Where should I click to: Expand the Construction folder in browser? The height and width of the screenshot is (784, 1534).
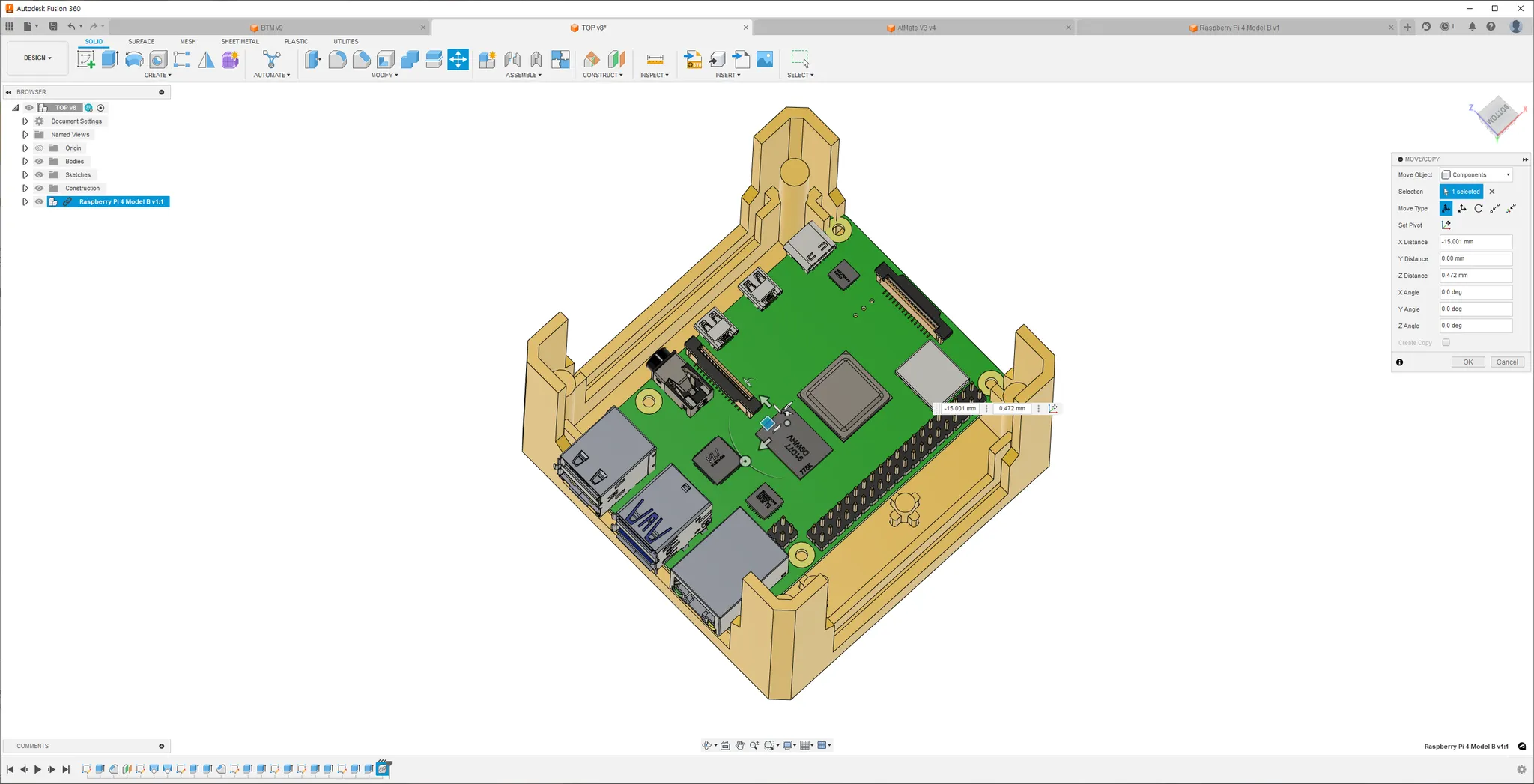(x=25, y=189)
